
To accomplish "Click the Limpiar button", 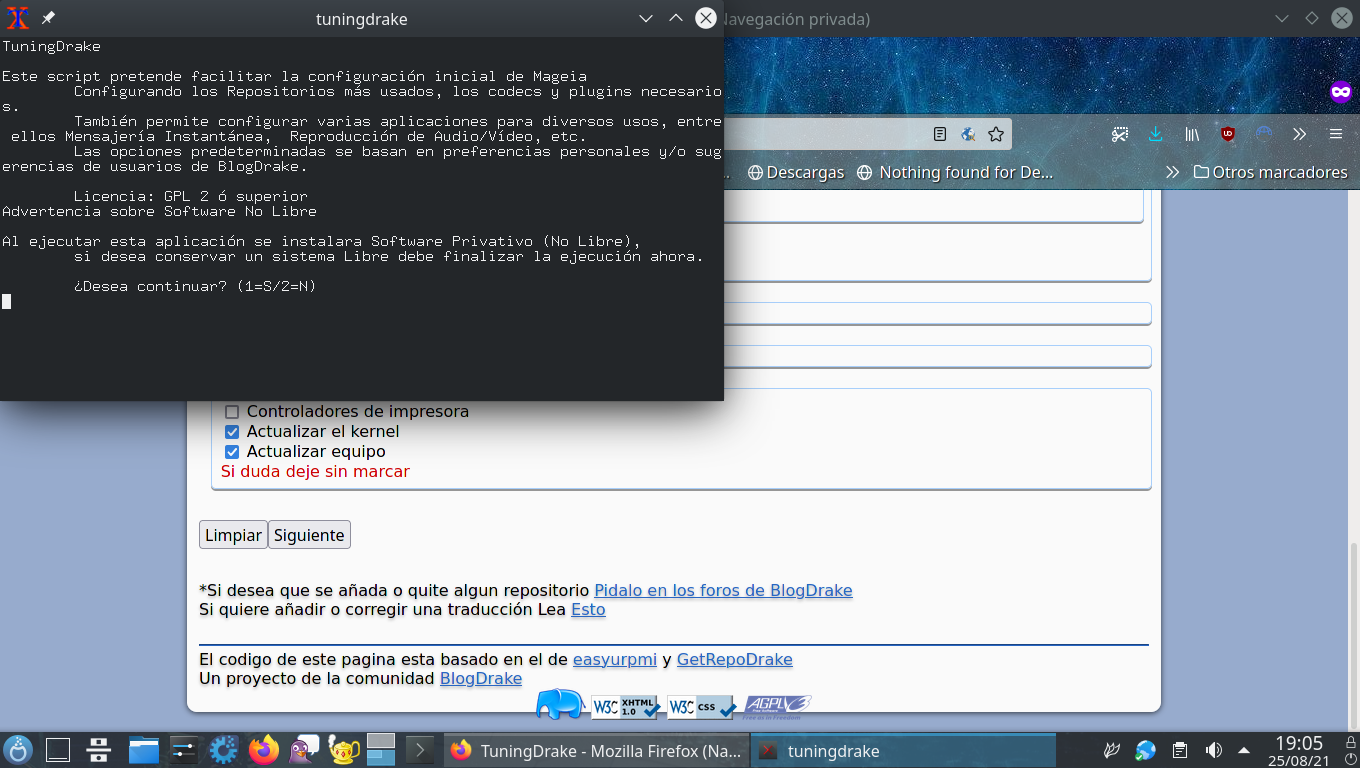I will [x=233, y=535].
